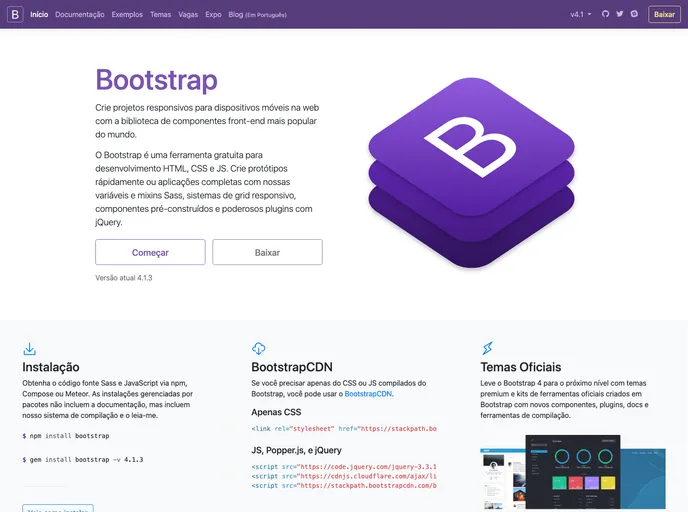
Task: Go to Exemplos in the navbar
Action: click(127, 15)
